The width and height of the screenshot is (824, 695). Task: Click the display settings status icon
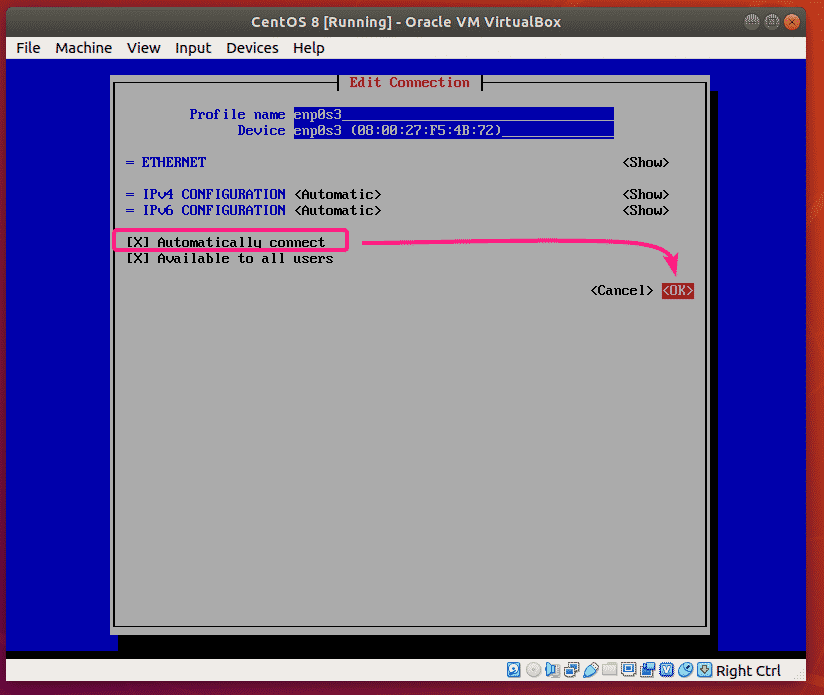pyautogui.click(x=629, y=670)
